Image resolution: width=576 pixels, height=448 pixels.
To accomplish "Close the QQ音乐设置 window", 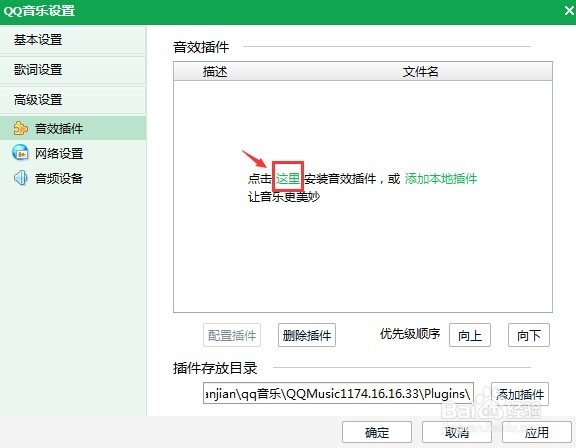I will point(569,11).
